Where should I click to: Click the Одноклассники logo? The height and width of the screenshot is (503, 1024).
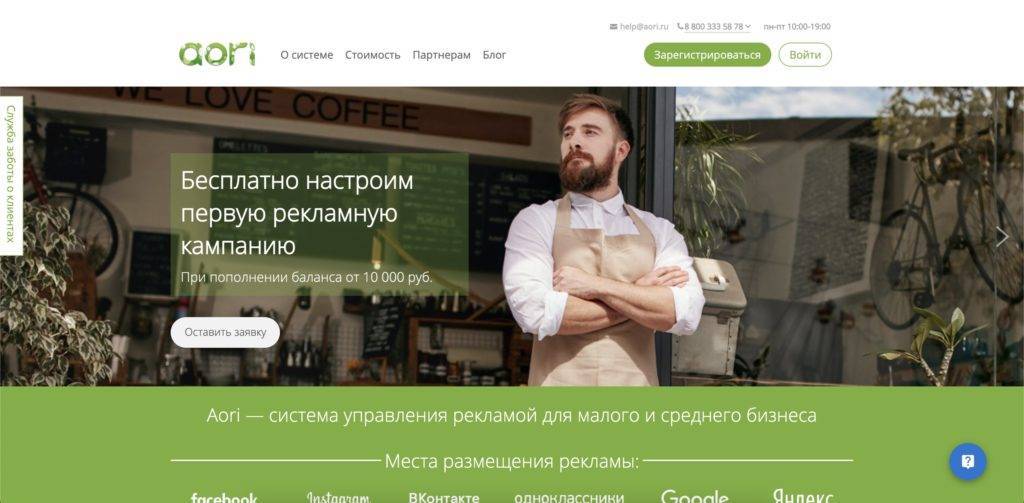569,498
